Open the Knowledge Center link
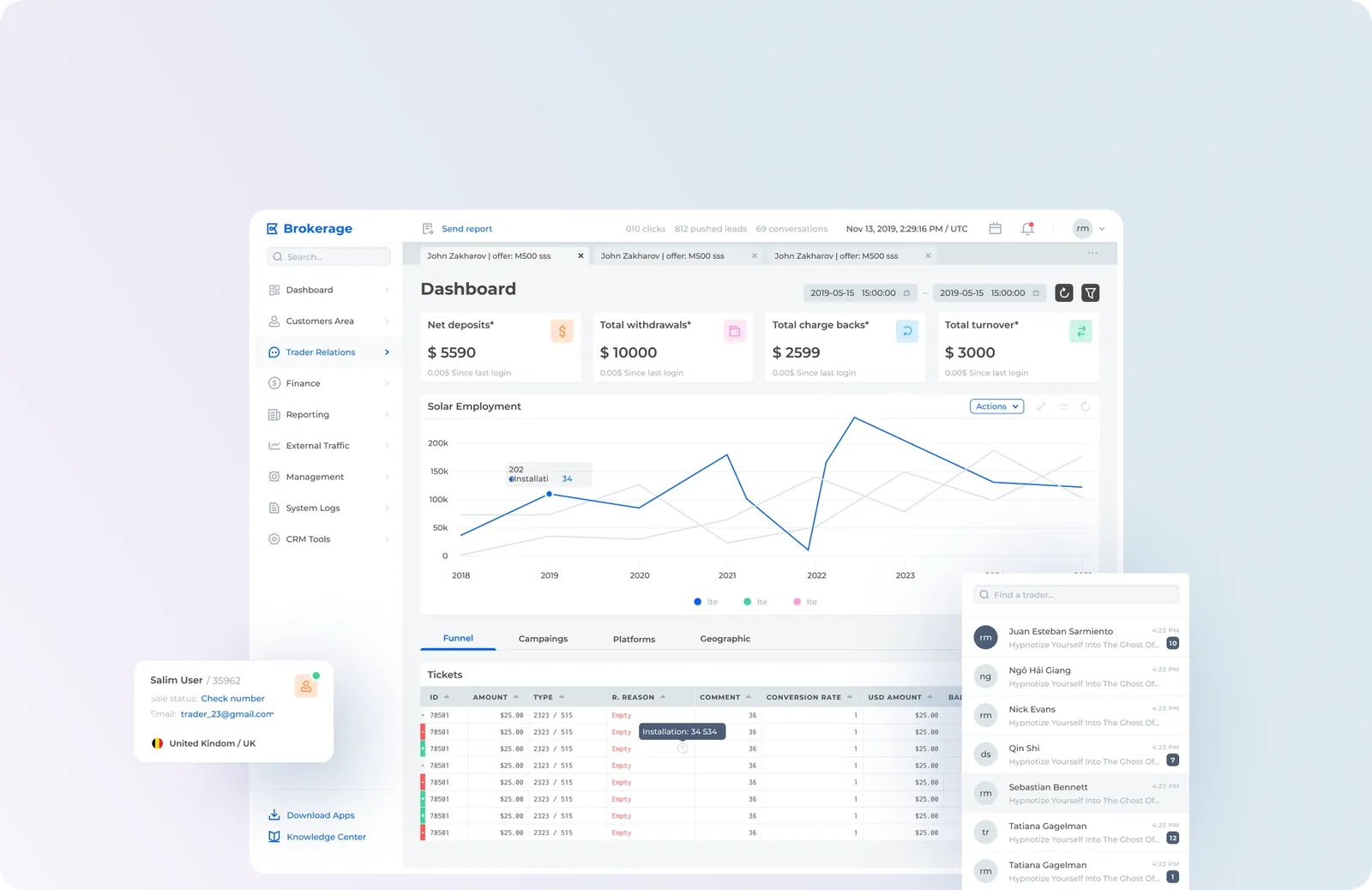 pyautogui.click(x=317, y=837)
